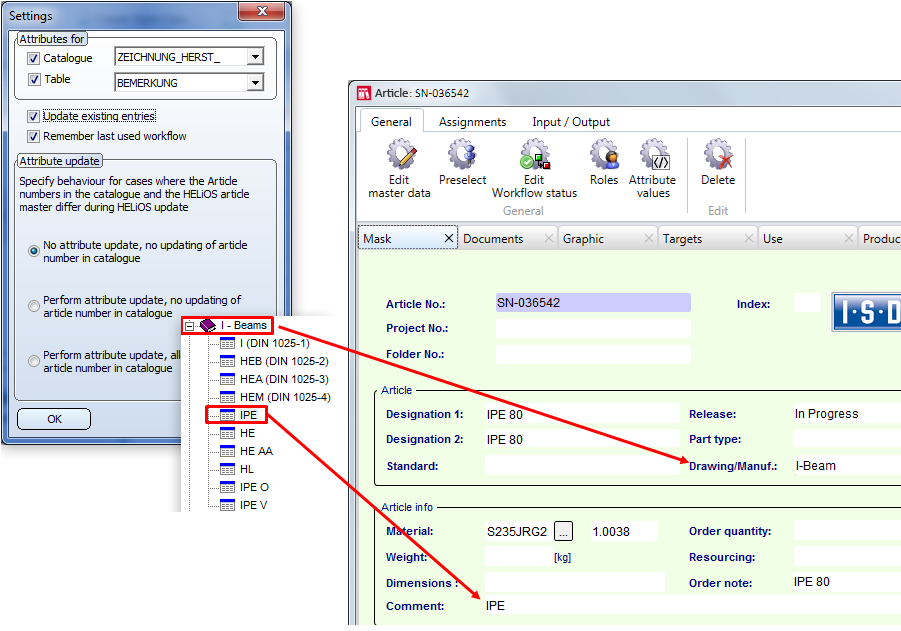This screenshot has height=631, width=901.
Task: Open material browse button next to S235JRG2
Action: point(563,532)
